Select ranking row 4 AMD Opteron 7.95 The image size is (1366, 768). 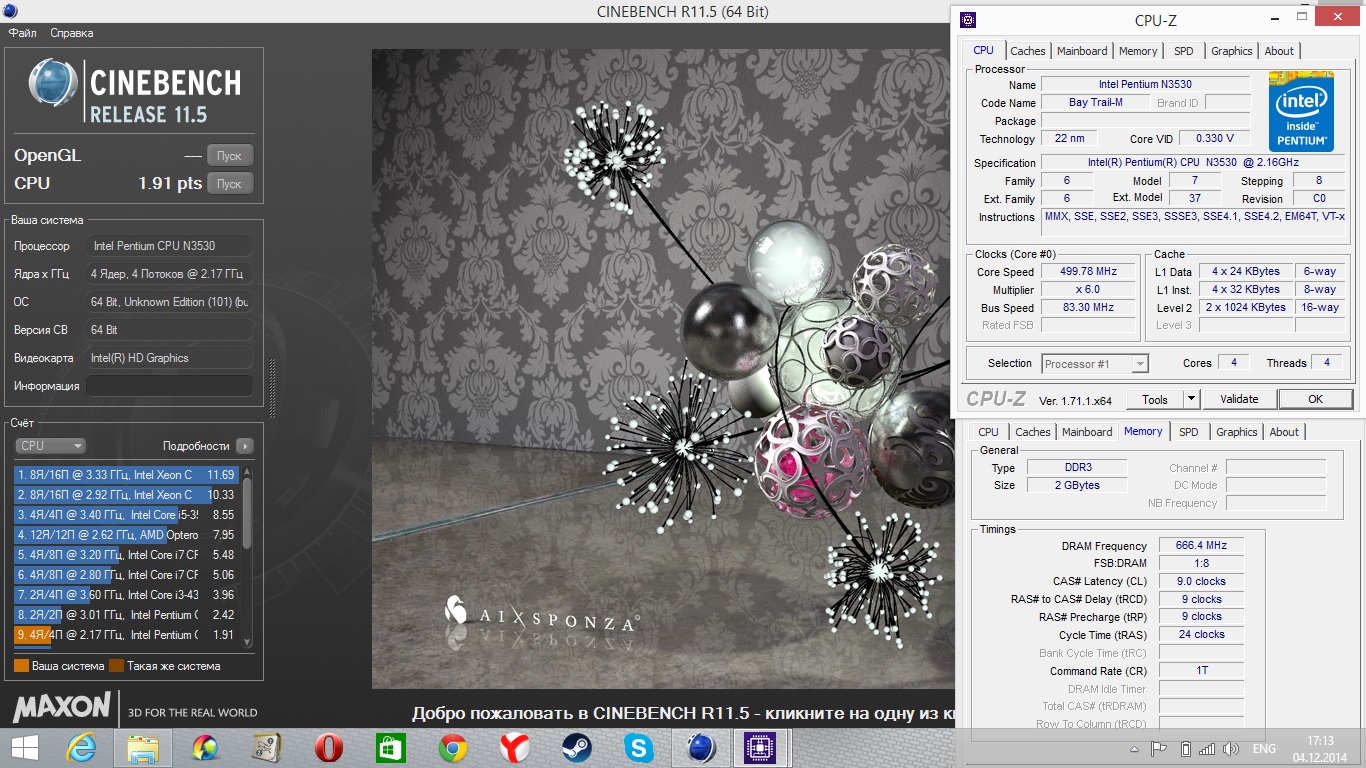[x=126, y=535]
